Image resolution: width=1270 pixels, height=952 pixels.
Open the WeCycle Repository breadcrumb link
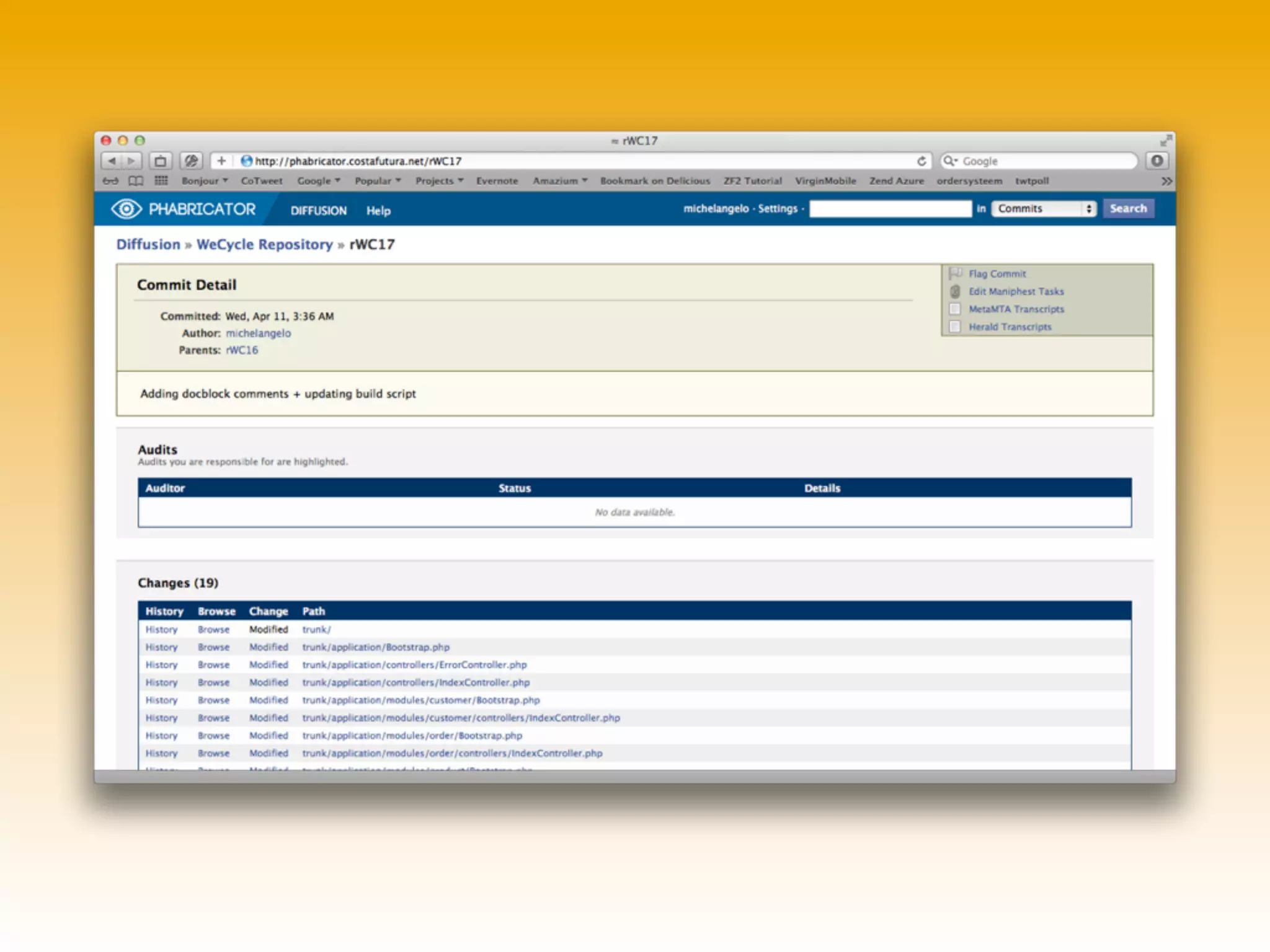tap(265, 244)
